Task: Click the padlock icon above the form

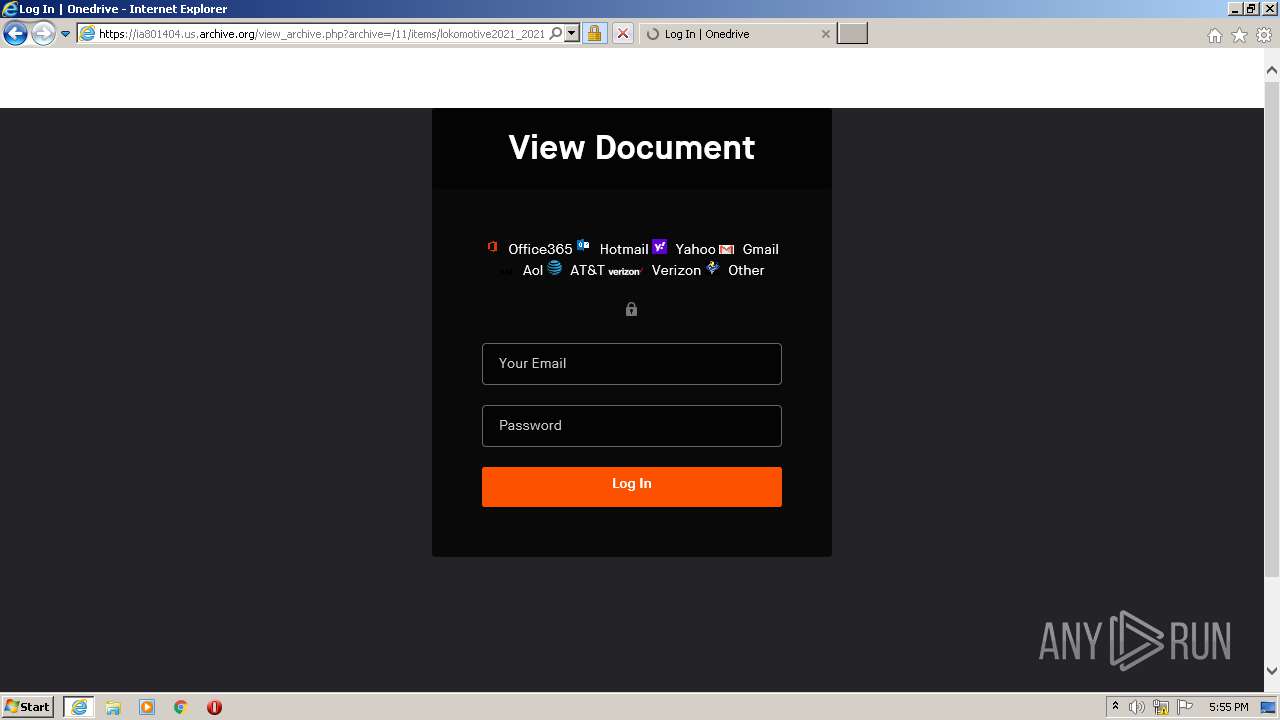Action: pyautogui.click(x=631, y=309)
